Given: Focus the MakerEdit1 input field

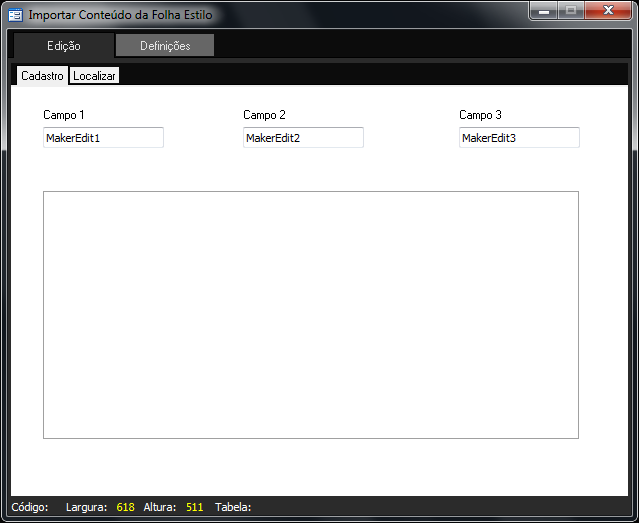Looking at the screenshot, I should tap(103, 138).
